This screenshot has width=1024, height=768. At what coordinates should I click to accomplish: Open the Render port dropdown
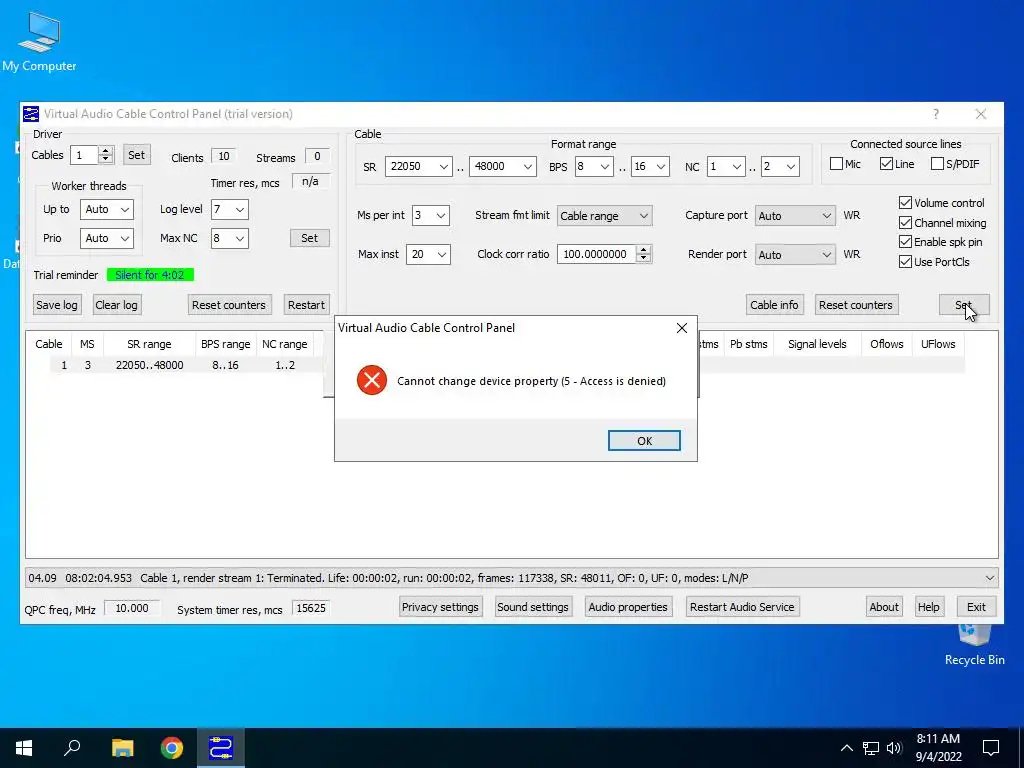coord(795,255)
